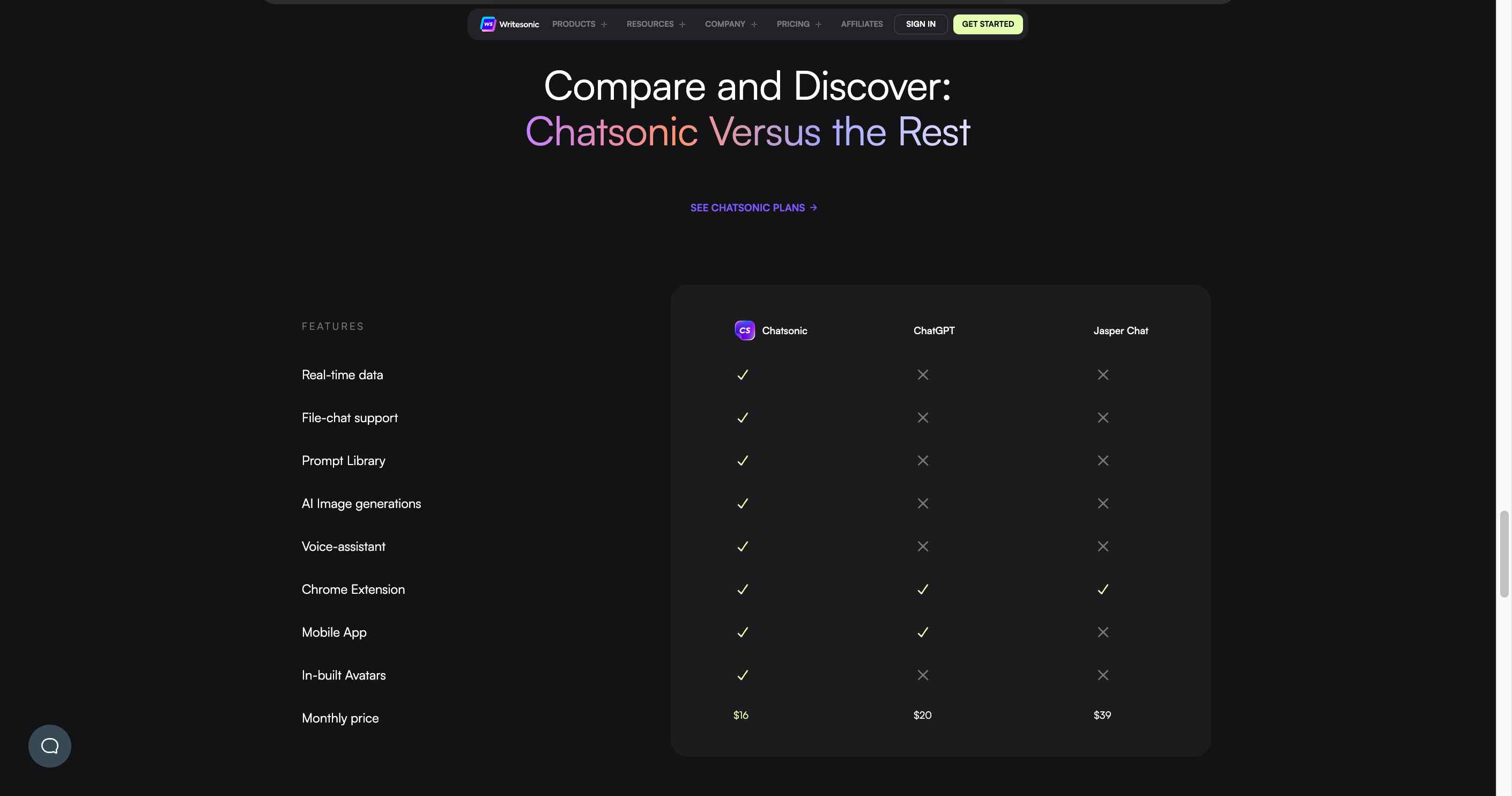Image resolution: width=1512 pixels, height=796 pixels.
Task: Click Jasper Chat cross for File-chat support
Action: point(1103,417)
